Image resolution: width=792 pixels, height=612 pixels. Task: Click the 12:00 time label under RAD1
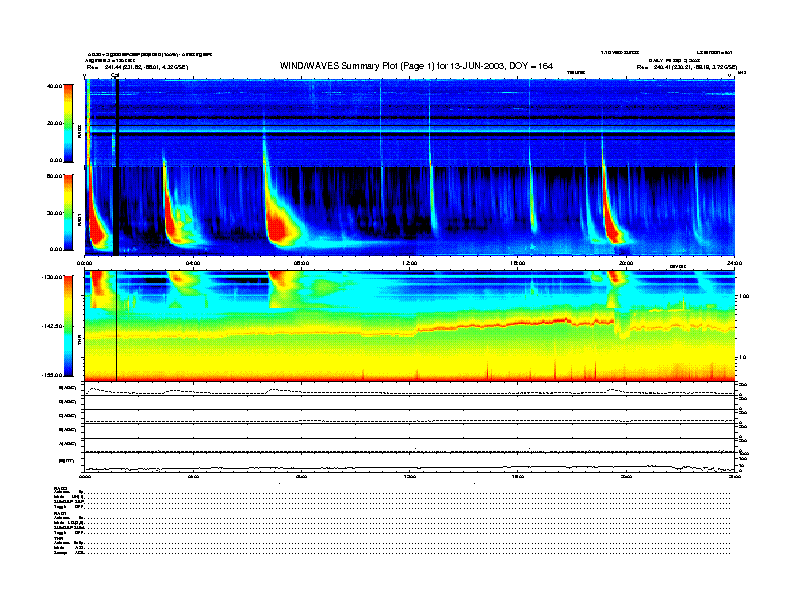pyautogui.click(x=410, y=263)
